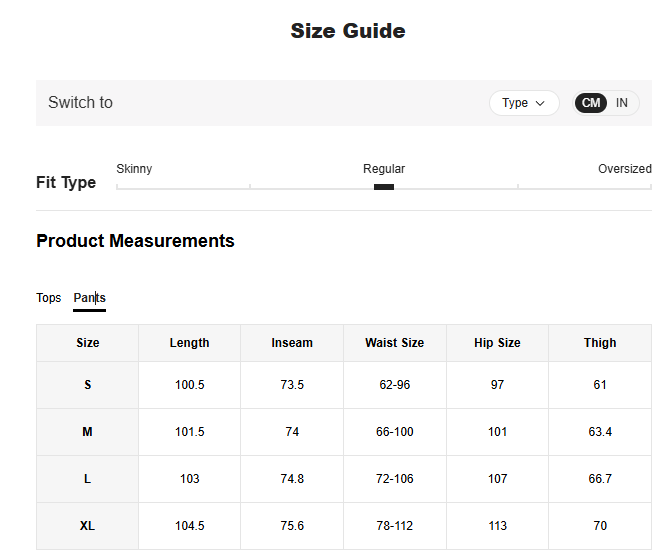Select the size S row label
Viewport: 664px width, 553px height.
pos(88,385)
